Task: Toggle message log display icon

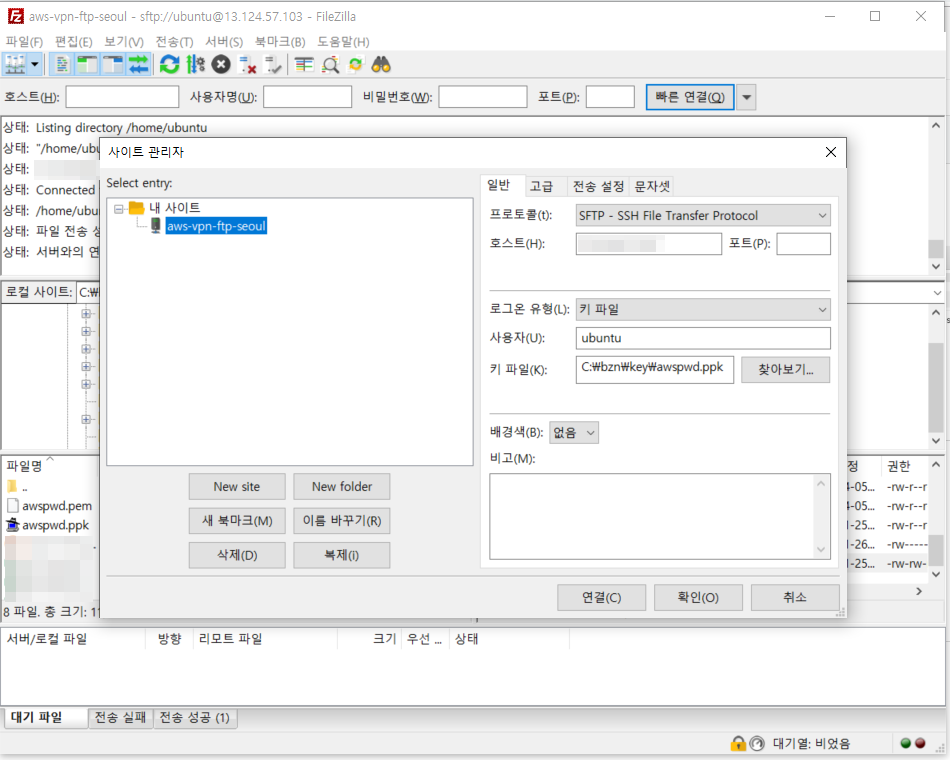Action: coord(62,64)
